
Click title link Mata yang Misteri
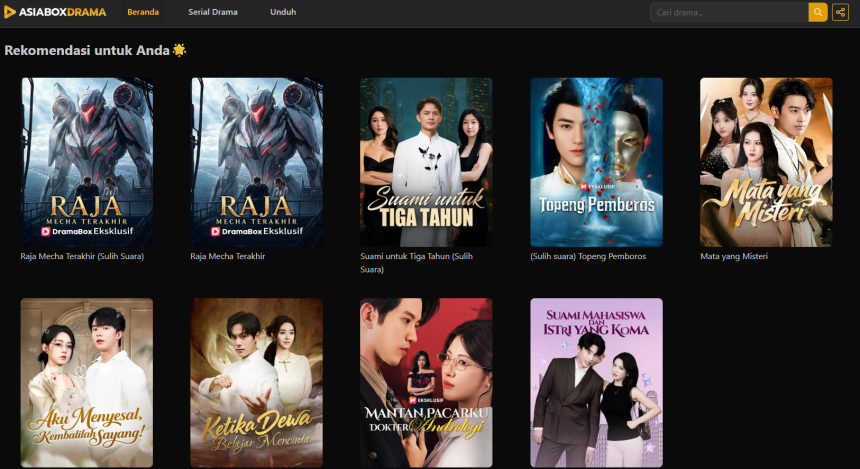[734, 256]
